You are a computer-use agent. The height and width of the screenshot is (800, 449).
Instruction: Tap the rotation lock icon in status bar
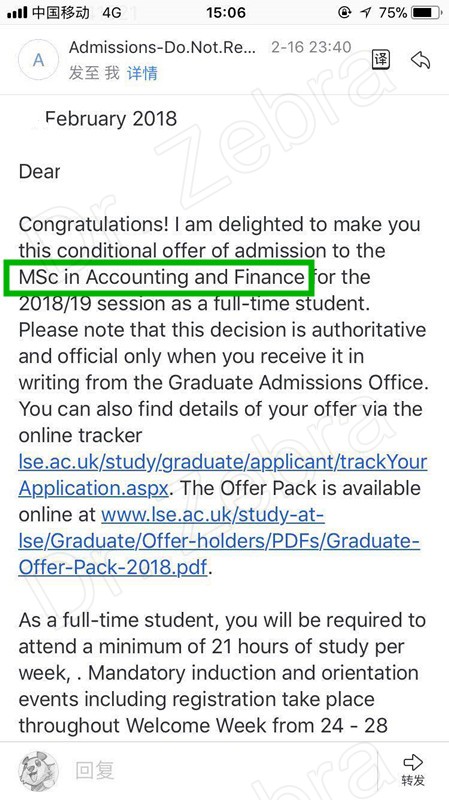pos(345,12)
